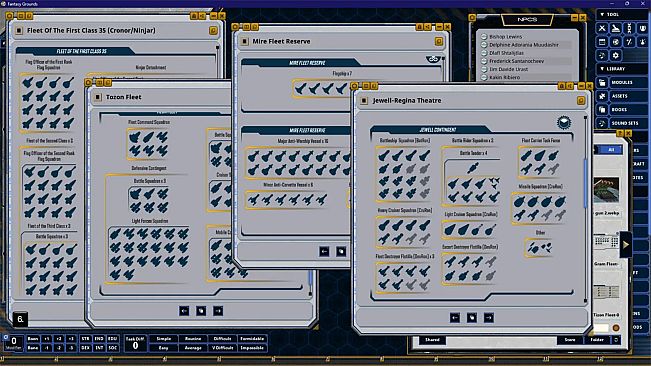The width and height of the screenshot is (651, 366).
Task: Open NPC Delphine Adorania Muudashir
Action: pyautogui.click(x=523, y=45)
